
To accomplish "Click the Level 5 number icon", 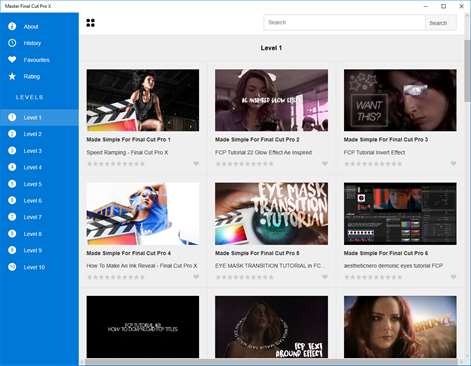I will pos(12,184).
